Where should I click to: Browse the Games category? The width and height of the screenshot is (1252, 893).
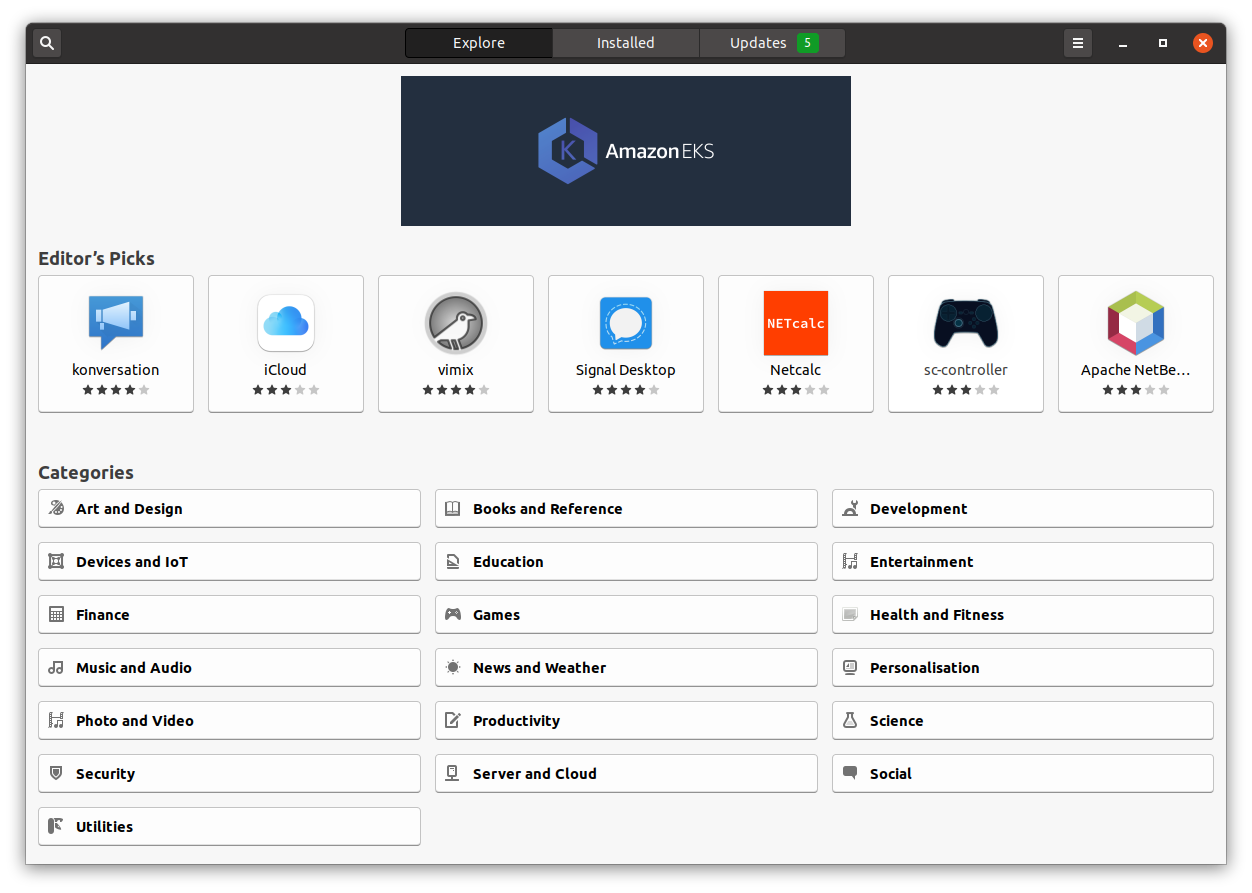(x=626, y=614)
